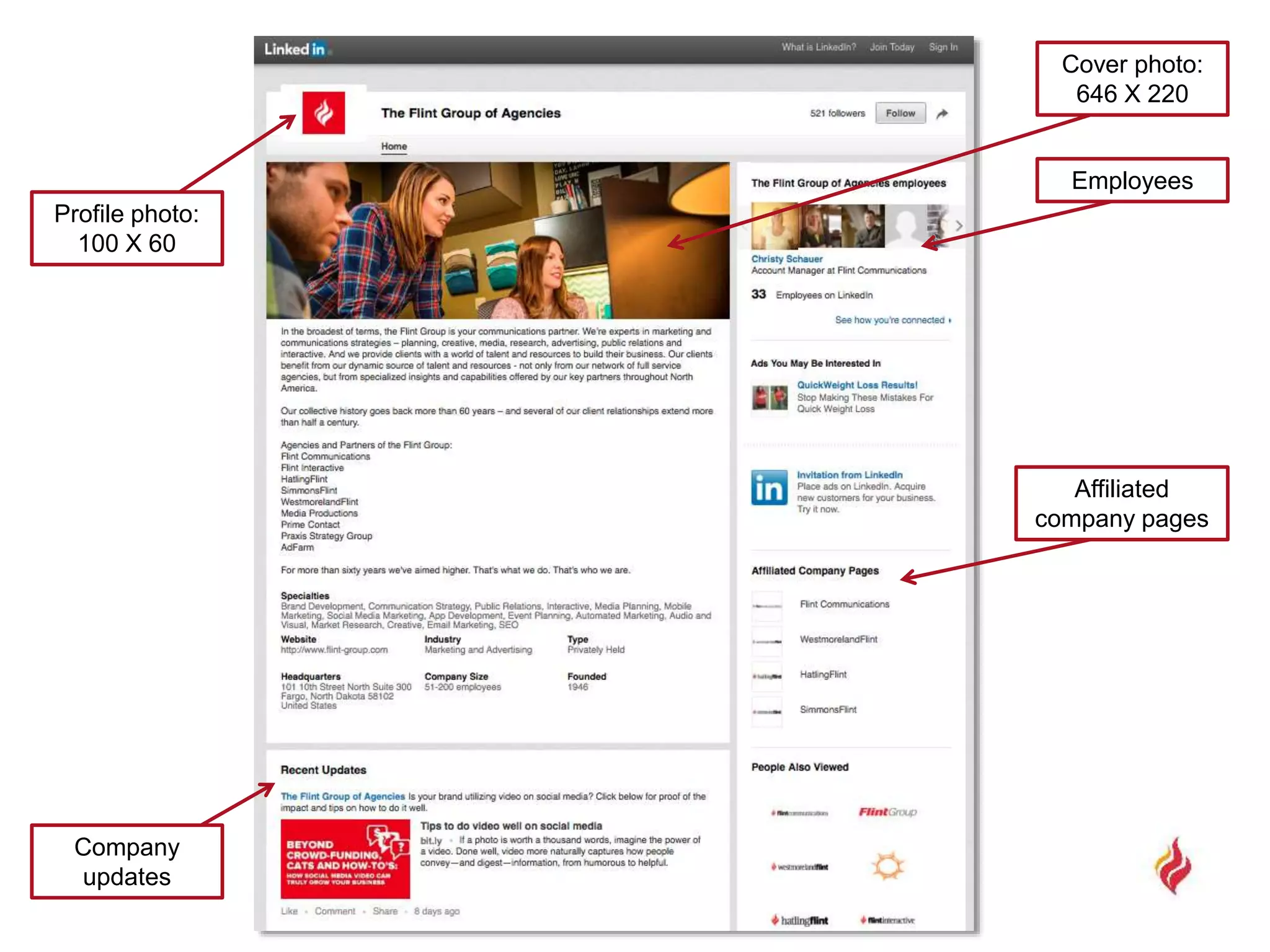Image resolution: width=1270 pixels, height=952 pixels.
Task: Click 'The Flint Group of Agencies' page title
Action: 471,113
